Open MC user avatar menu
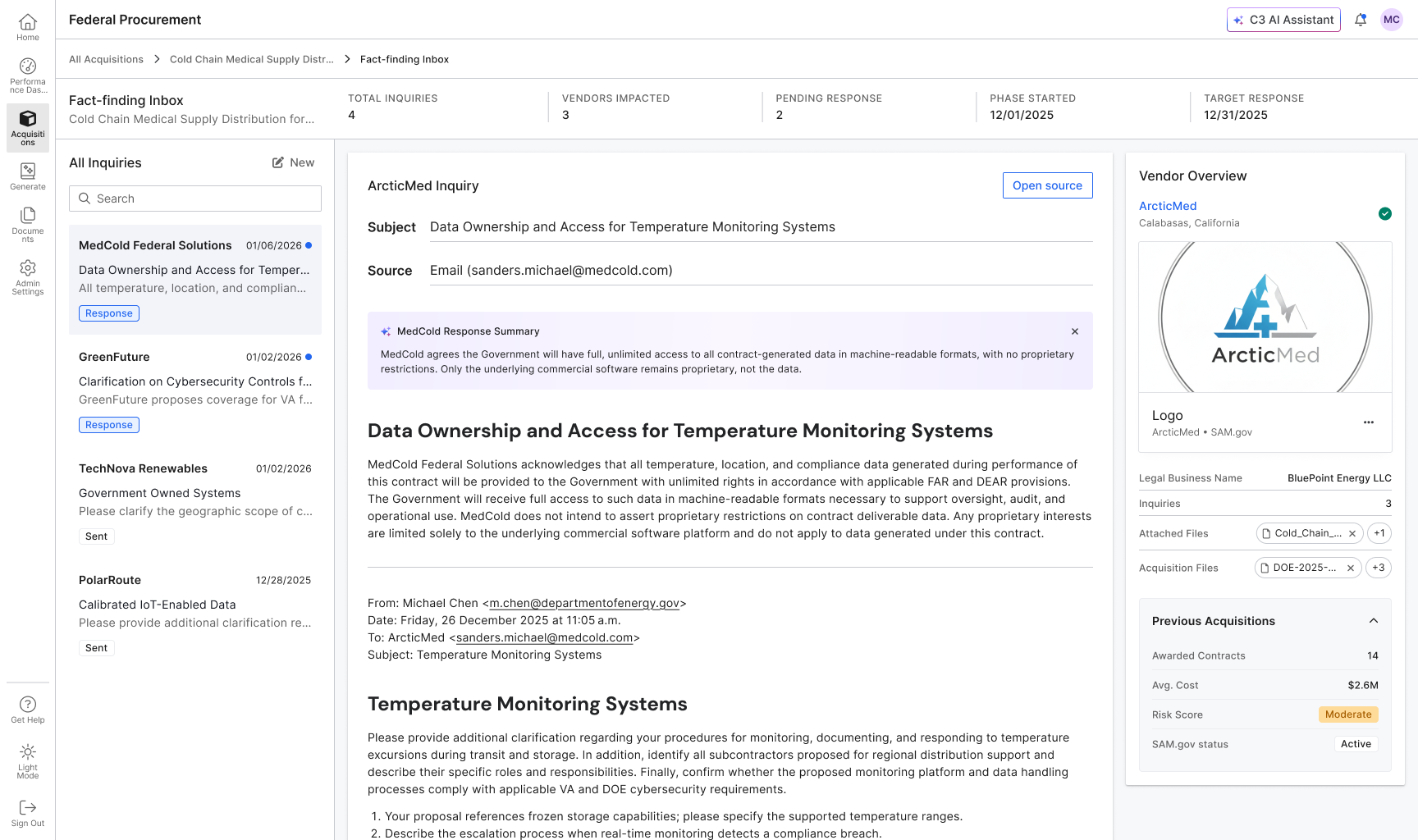 pos(1392,20)
